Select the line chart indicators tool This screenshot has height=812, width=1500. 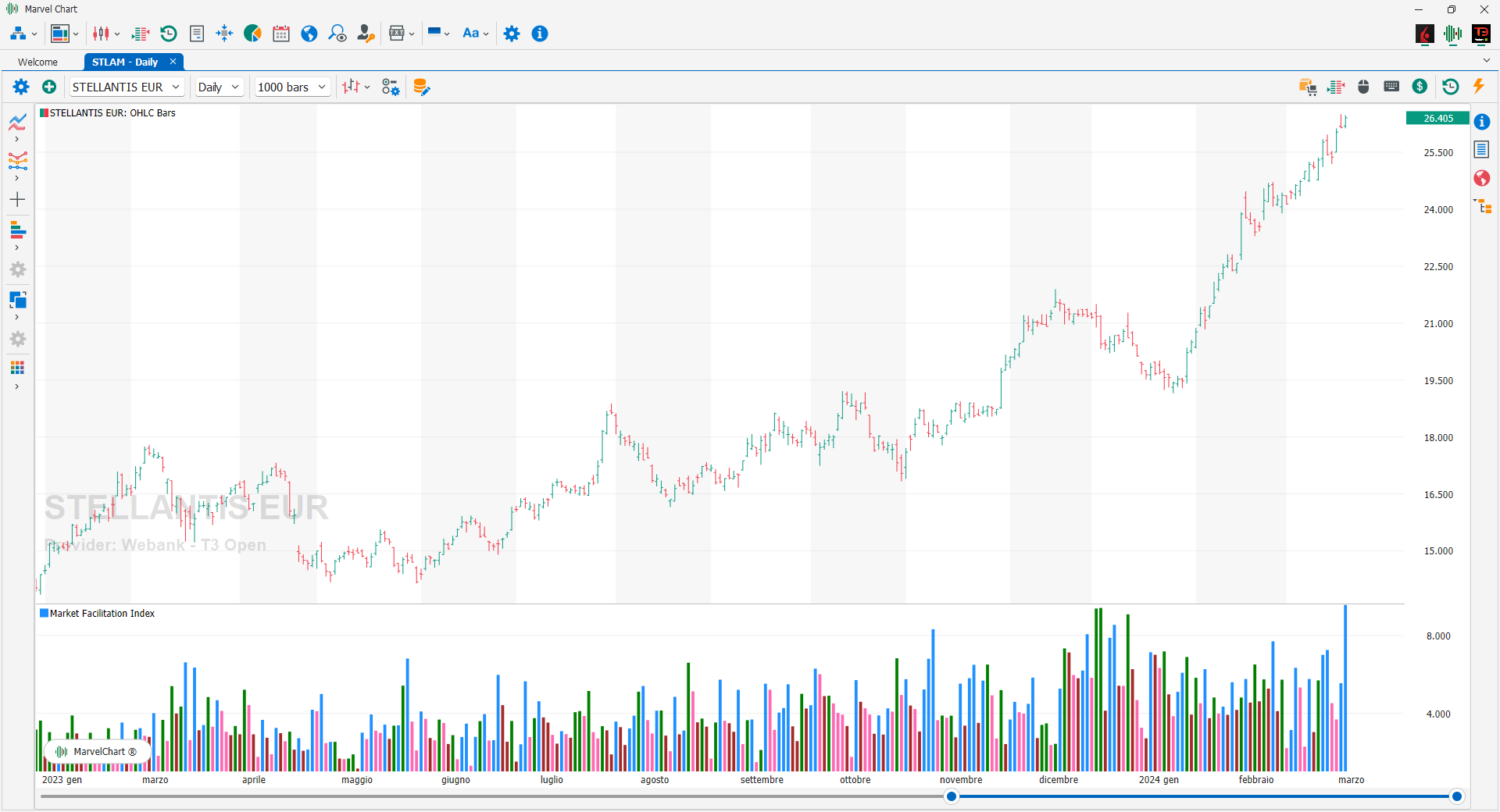click(18, 123)
